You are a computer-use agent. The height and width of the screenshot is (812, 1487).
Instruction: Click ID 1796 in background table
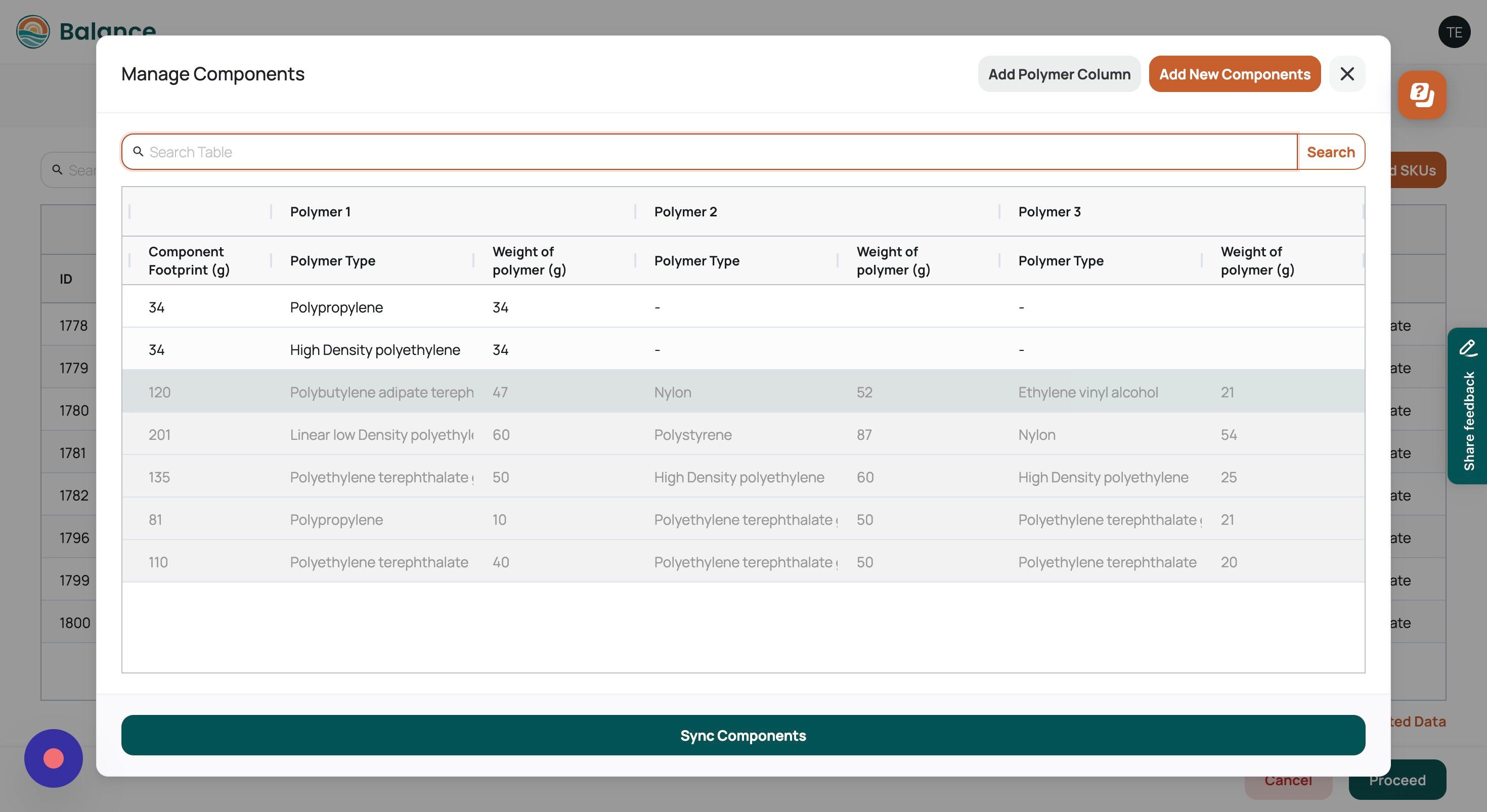point(74,538)
